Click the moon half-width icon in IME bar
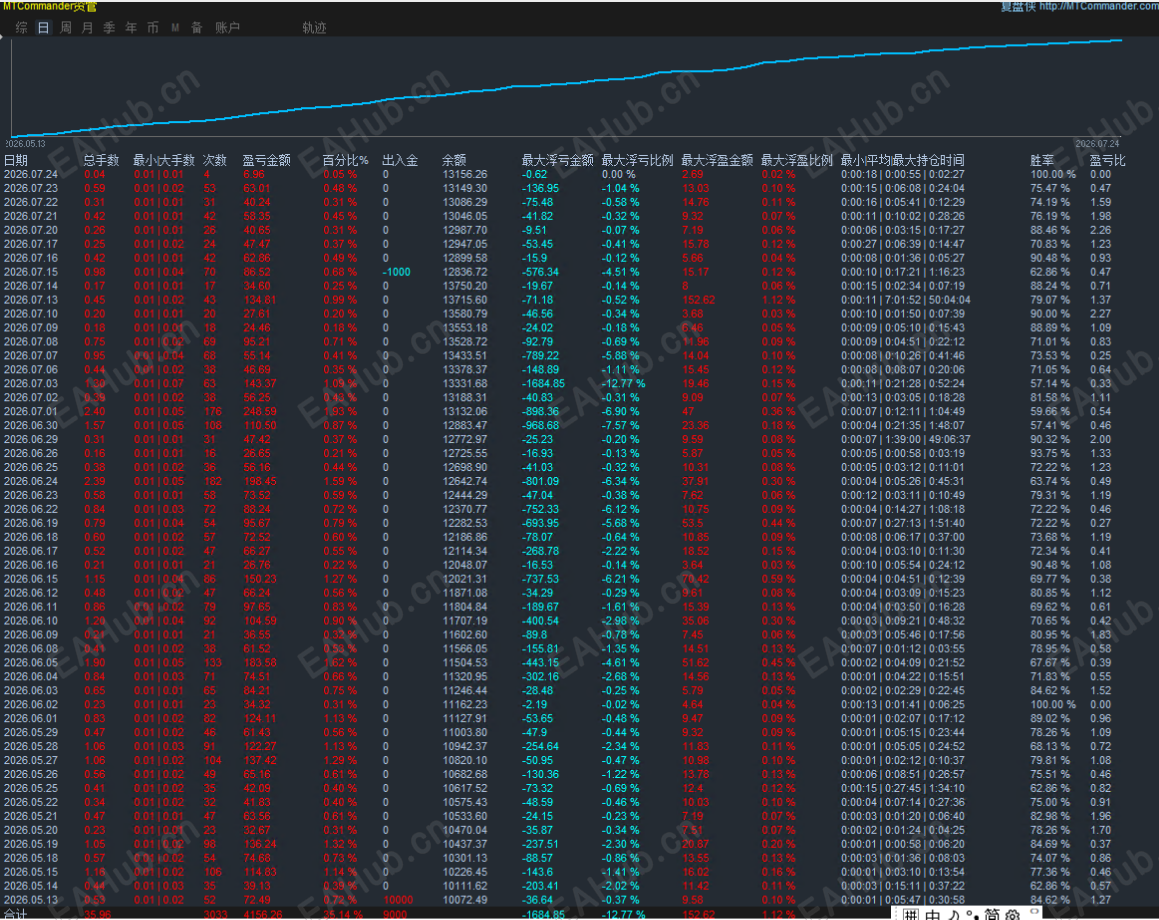 (954, 915)
